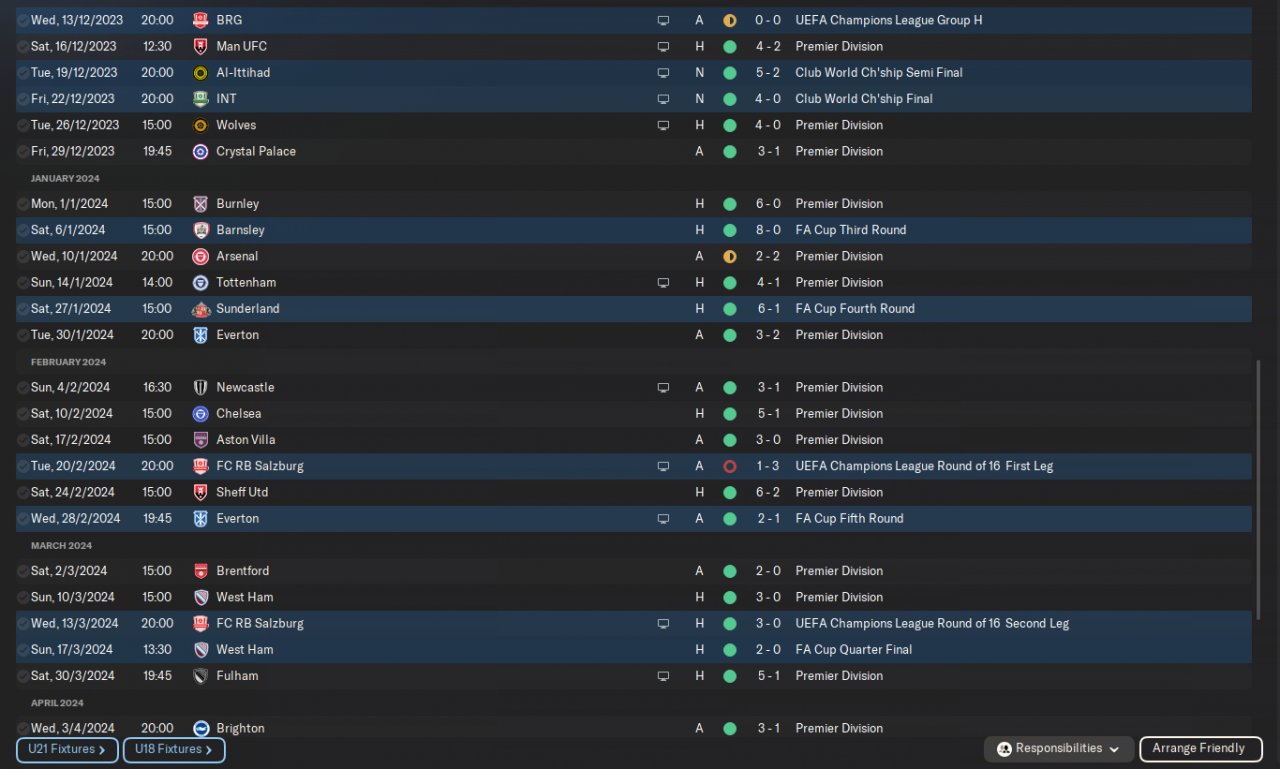Click the TV broadcast icon for Newcastle match
The height and width of the screenshot is (769, 1280).
[x=663, y=388]
